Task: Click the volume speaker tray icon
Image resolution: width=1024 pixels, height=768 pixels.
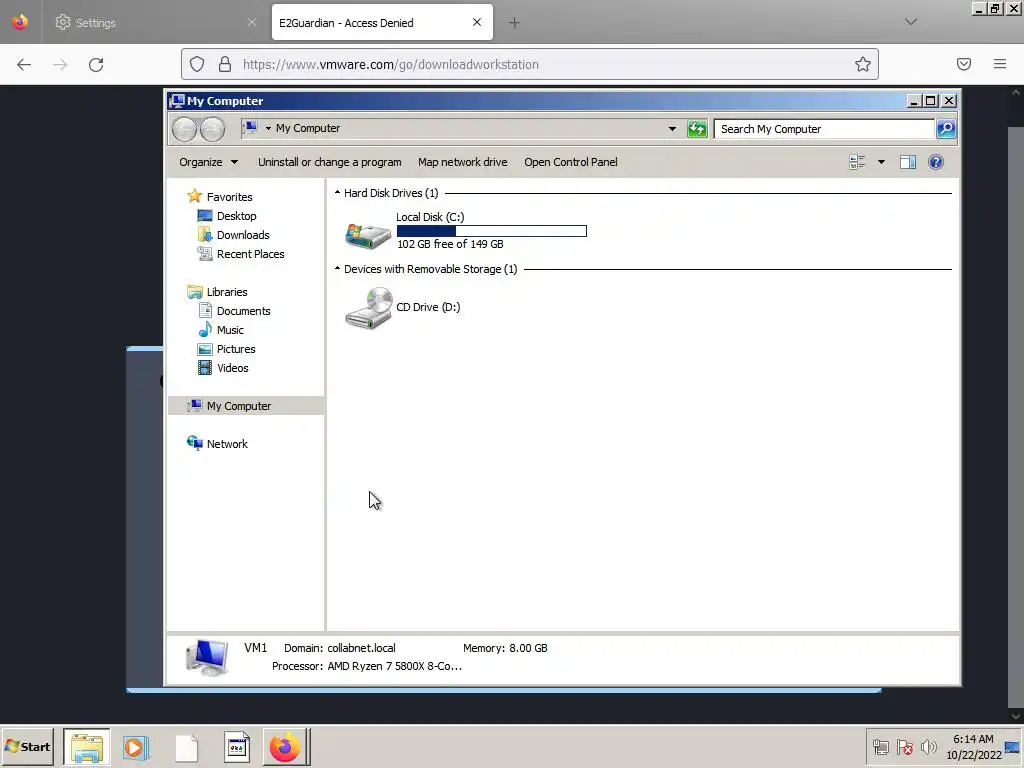Action: [x=928, y=746]
